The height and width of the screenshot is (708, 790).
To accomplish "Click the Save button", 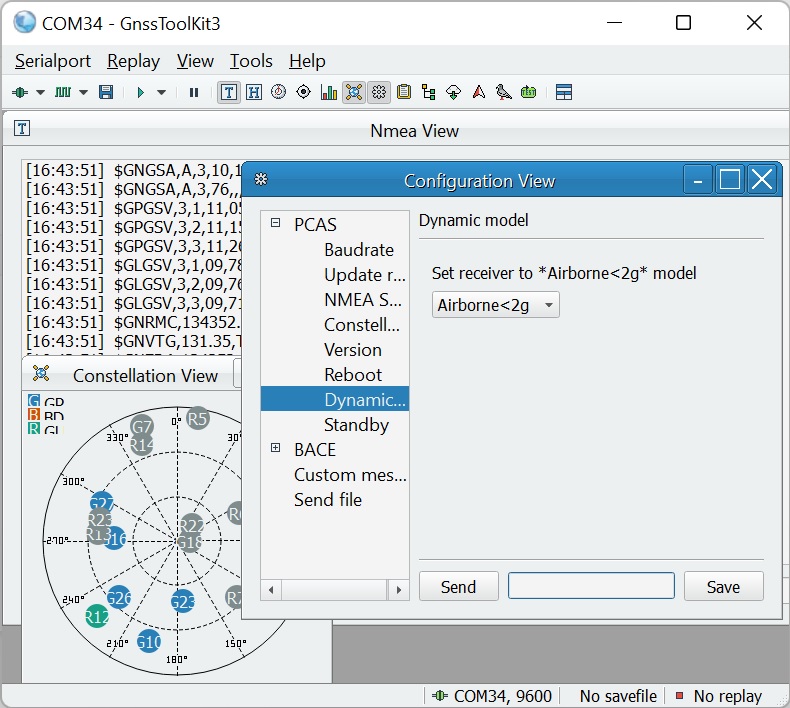I will tap(723, 587).
